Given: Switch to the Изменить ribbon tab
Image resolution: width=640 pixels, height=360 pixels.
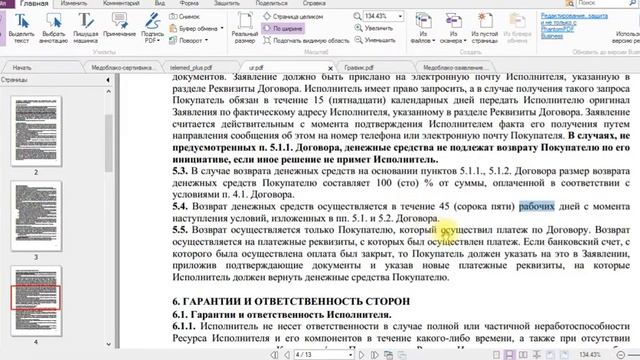Looking at the screenshot, I should [74, 3].
